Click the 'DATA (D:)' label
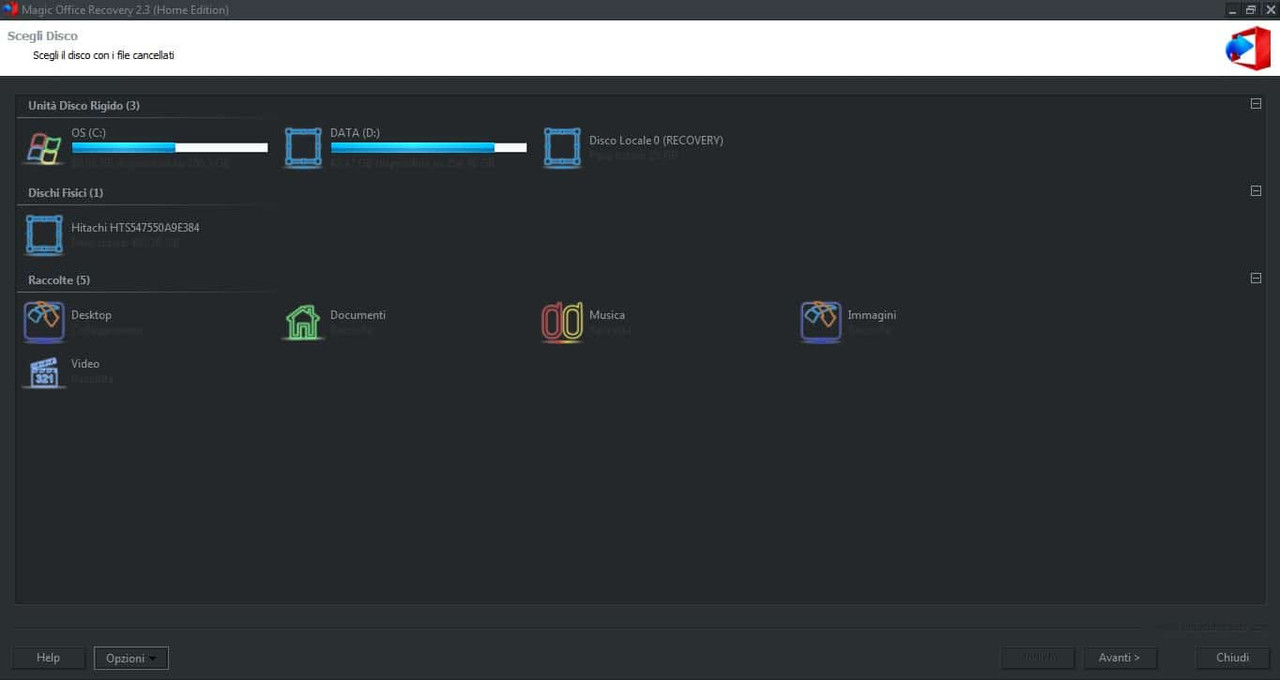Screen dimensions: 1280x680 click(x=355, y=133)
